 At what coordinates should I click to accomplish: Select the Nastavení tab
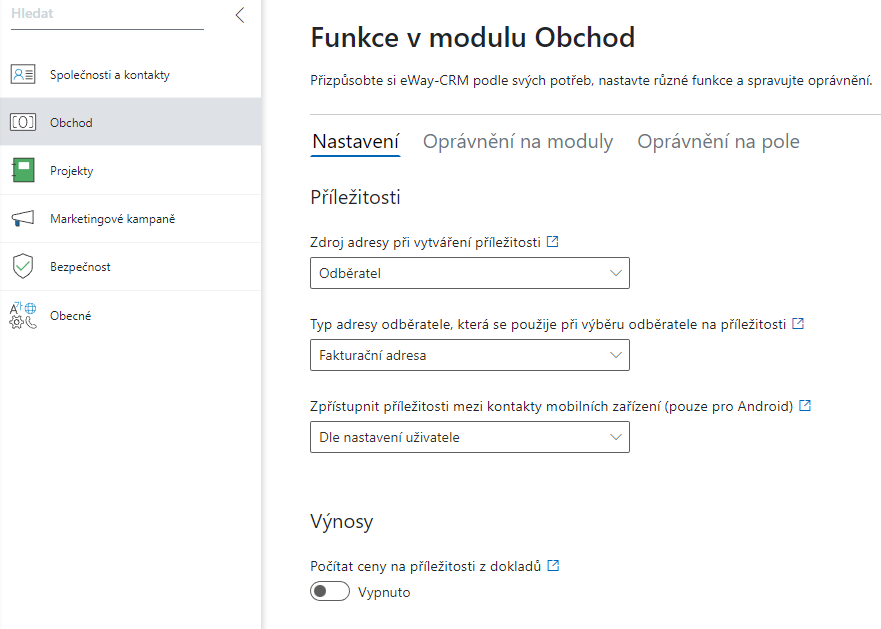(x=356, y=142)
